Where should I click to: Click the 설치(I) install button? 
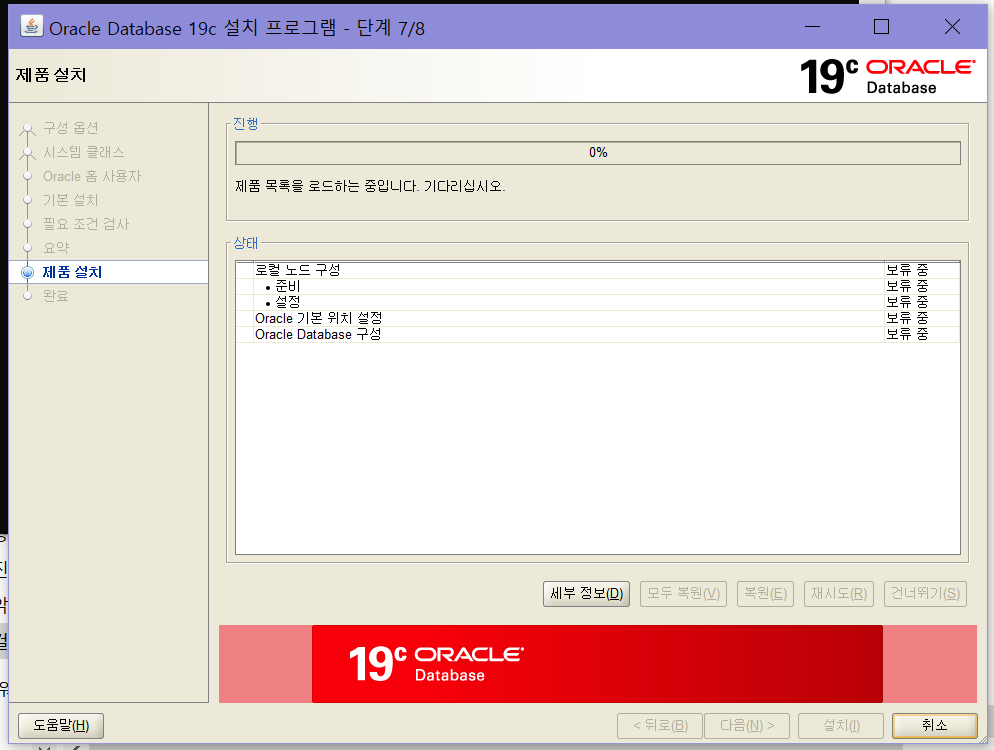coord(841,726)
